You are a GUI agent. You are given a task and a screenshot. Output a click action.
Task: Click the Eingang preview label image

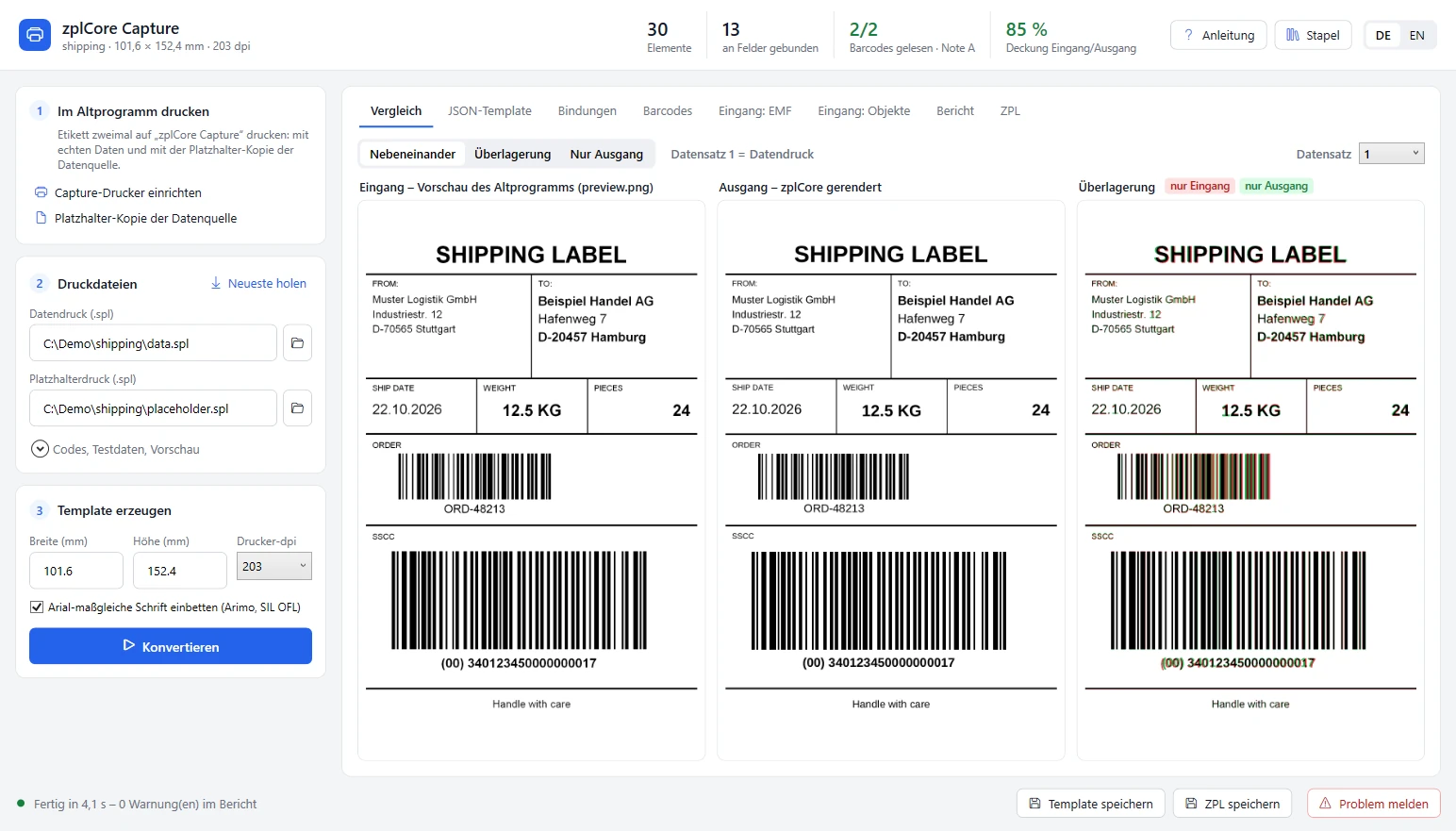[532, 480]
